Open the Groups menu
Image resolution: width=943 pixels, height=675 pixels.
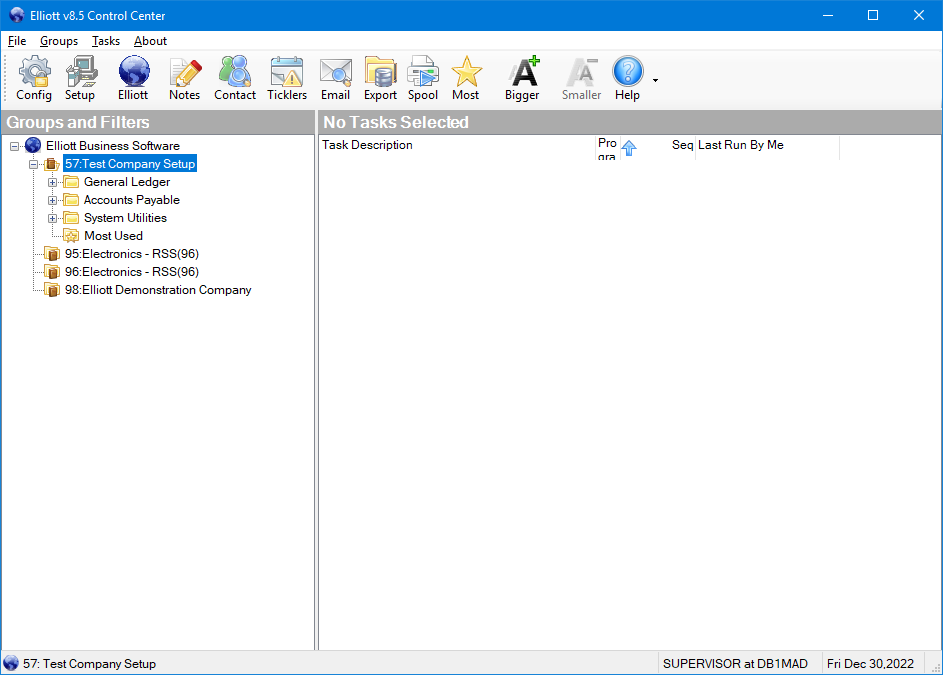point(59,41)
